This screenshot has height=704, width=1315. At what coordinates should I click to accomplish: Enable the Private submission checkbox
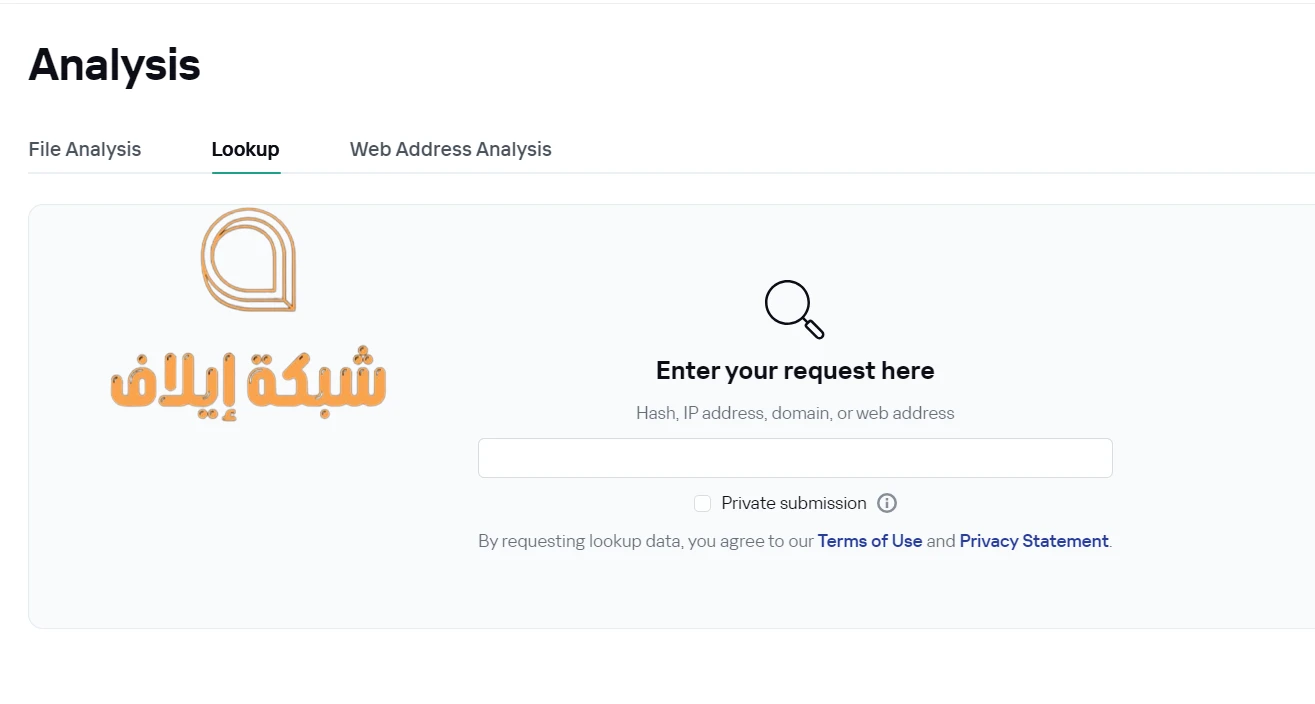pos(702,503)
